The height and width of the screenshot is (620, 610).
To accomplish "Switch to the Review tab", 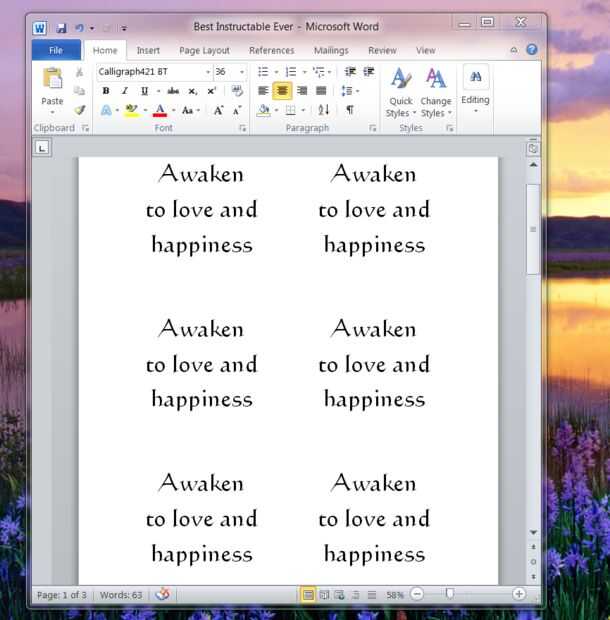I will click(x=382, y=51).
